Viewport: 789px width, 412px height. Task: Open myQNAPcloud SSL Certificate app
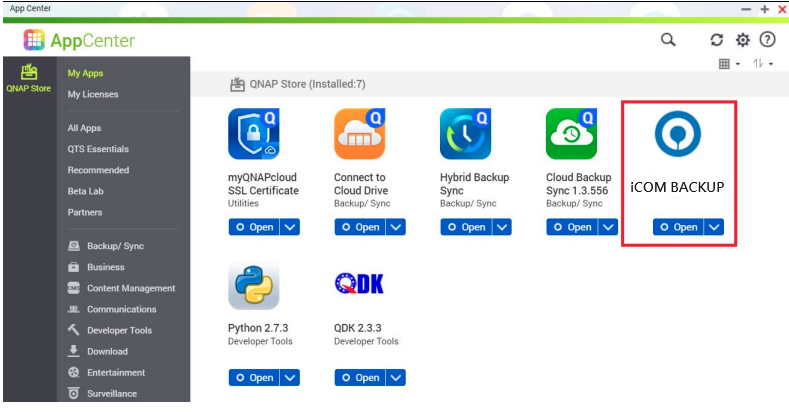tap(254, 227)
